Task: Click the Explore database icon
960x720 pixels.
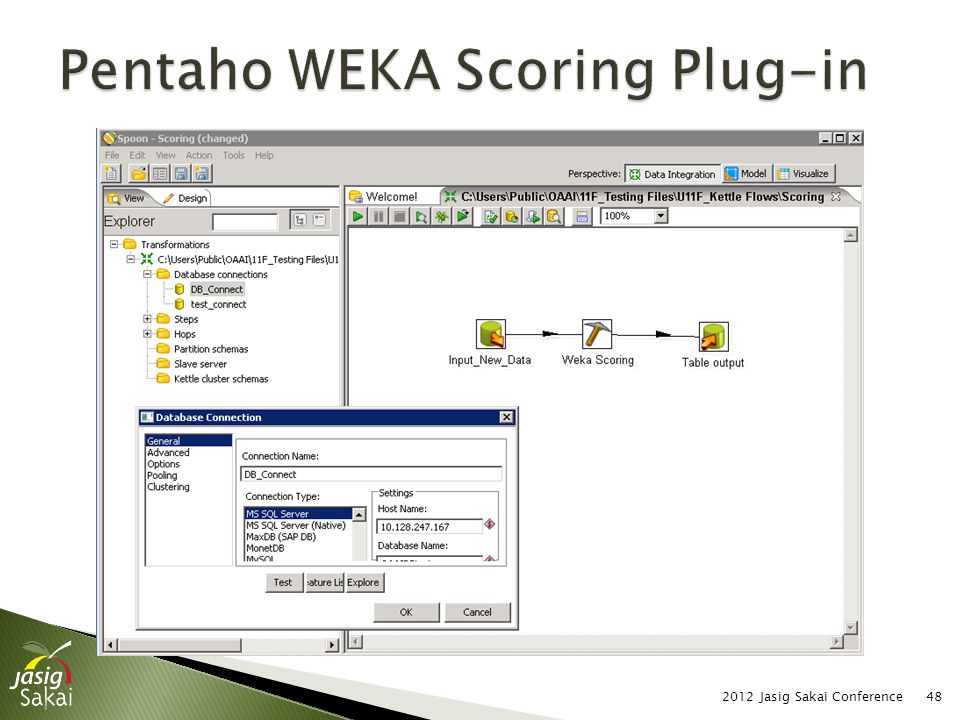Action: [x=553, y=216]
